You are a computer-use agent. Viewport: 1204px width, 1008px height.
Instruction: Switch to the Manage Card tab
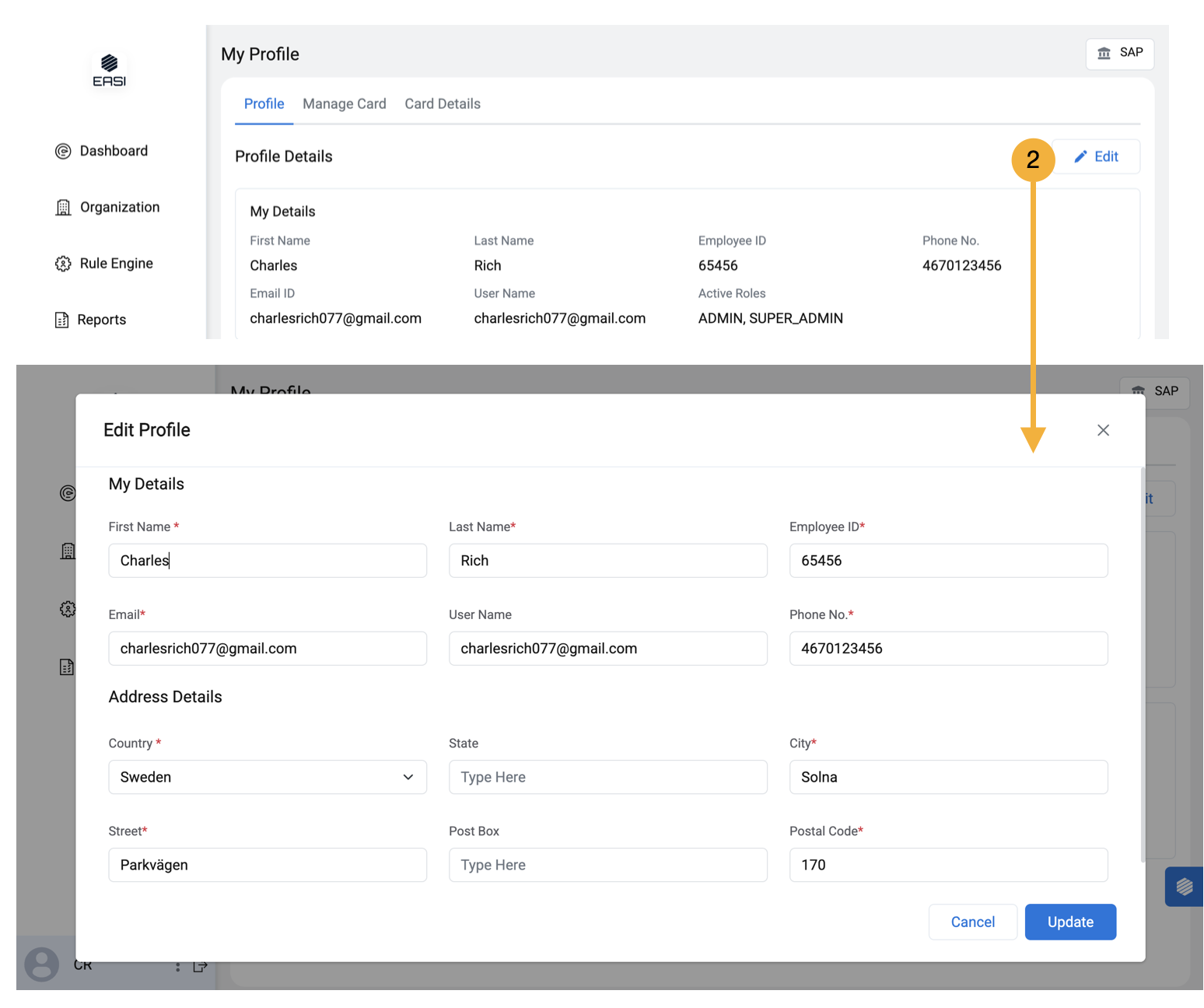pos(344,104)
